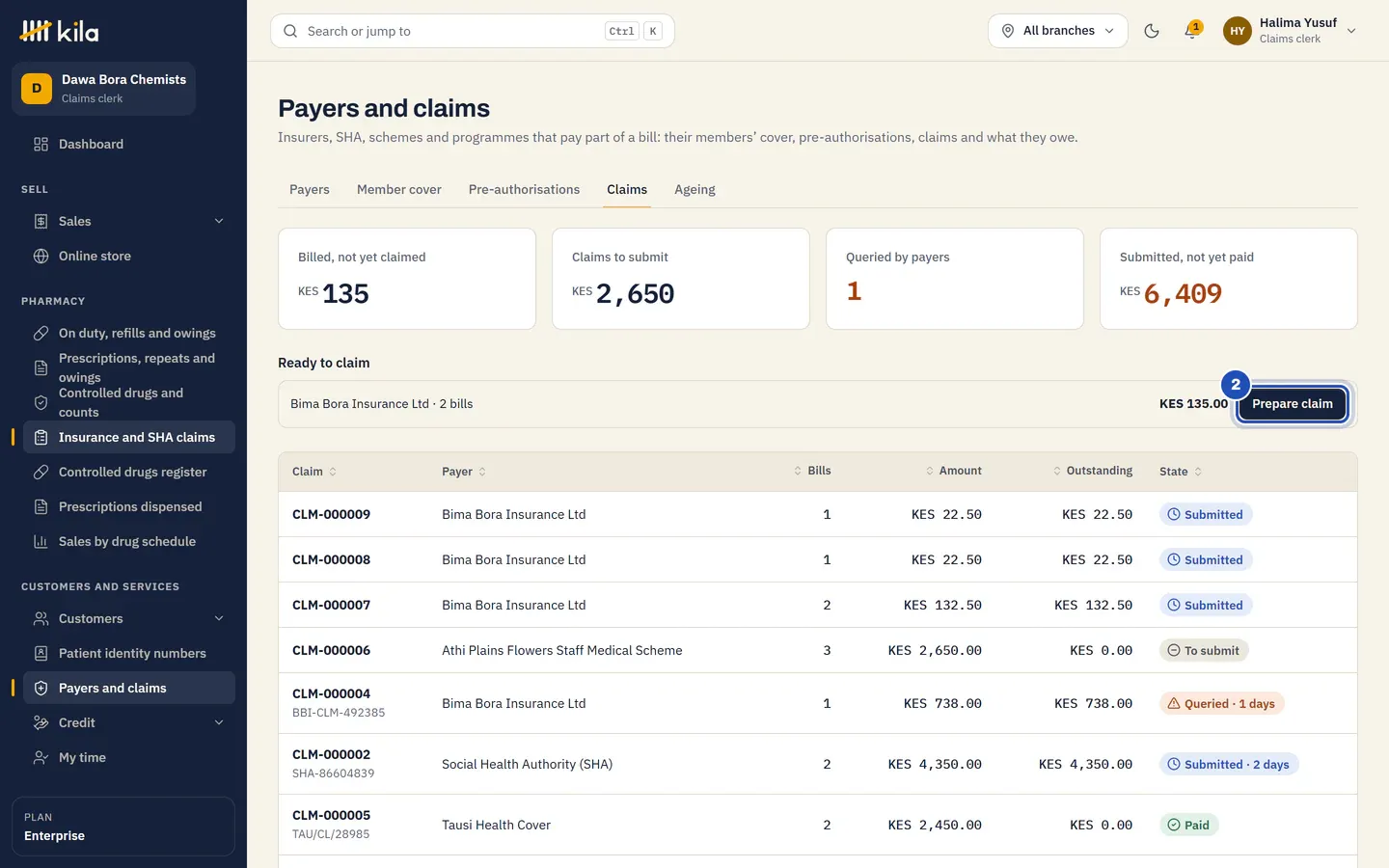Sort by the Payer column header

(x=464, y=472)
